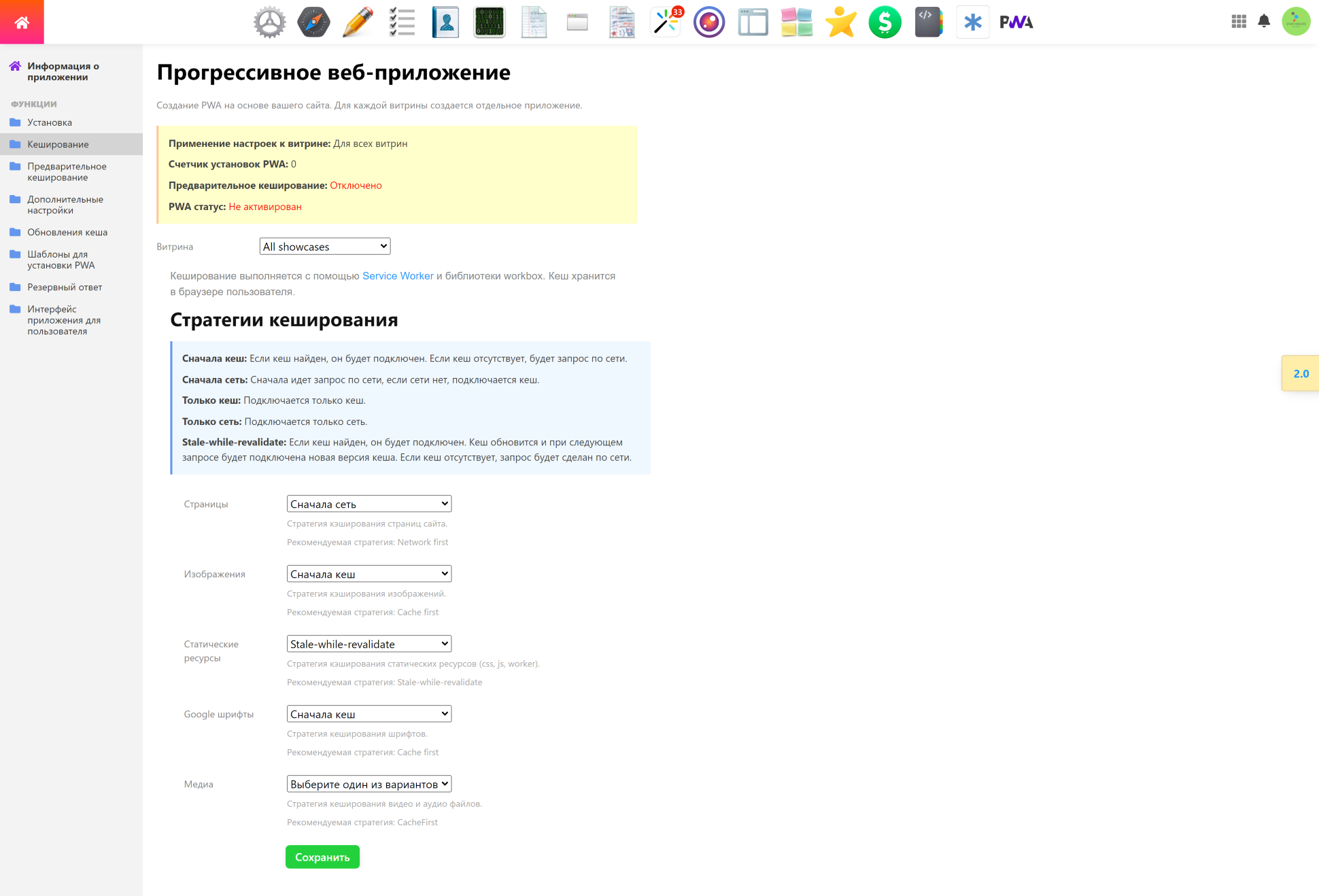Open the Страницы strategy dropdown
1319x896 pixels.
(x=369, y=504)
